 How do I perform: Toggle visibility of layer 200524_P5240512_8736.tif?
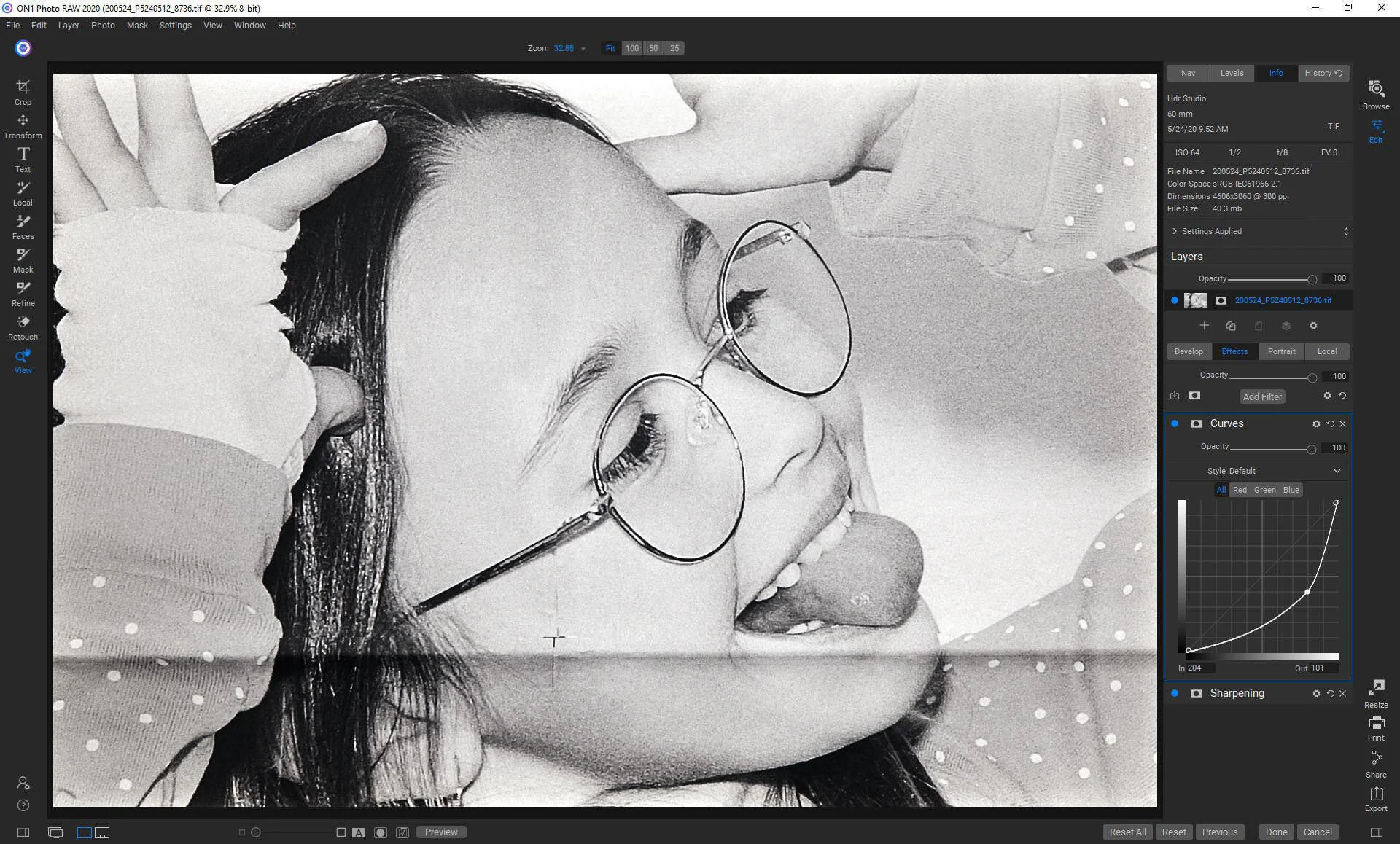[1175, 300]
